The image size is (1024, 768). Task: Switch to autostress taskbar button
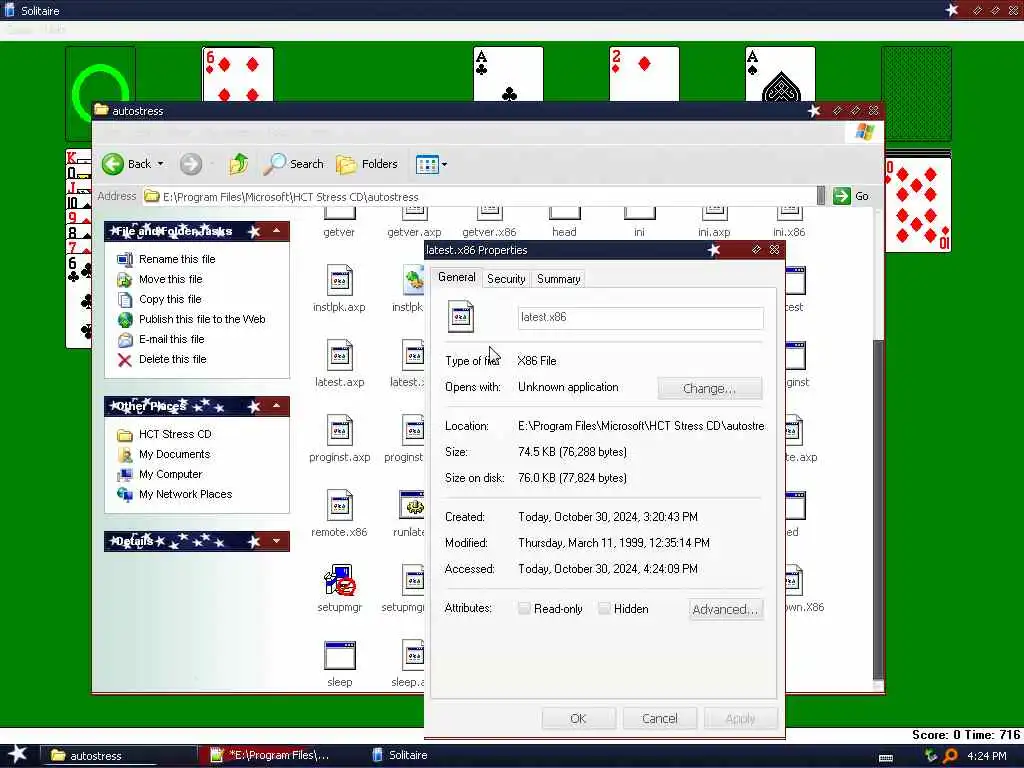pyautogui.click(x=118, y=756)
